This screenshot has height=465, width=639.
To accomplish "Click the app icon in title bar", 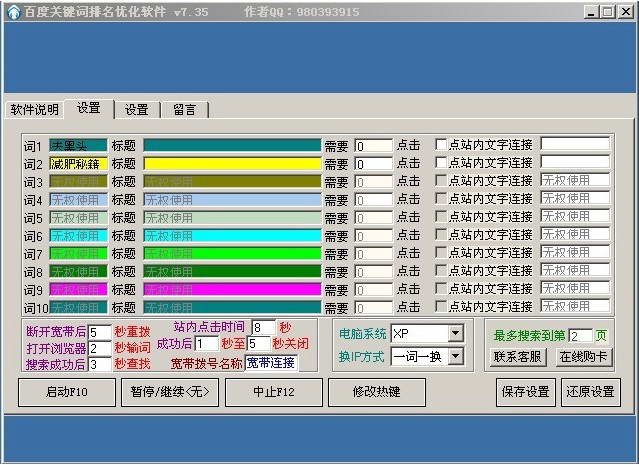I will tap(13, 12).
